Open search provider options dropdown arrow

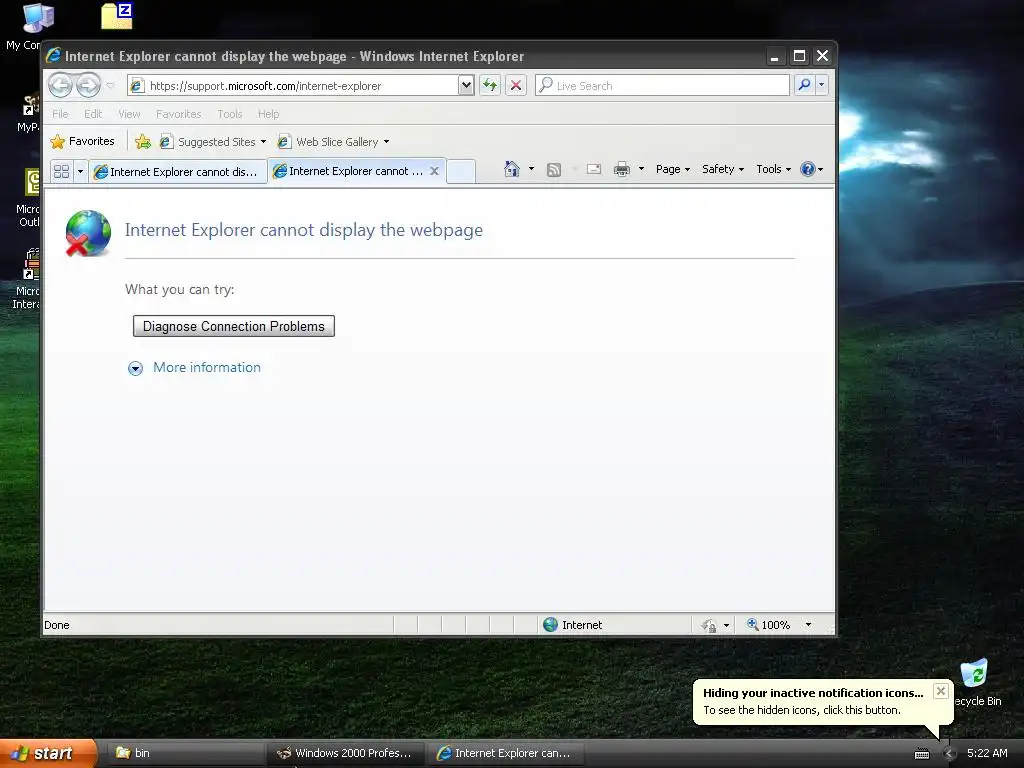(822, 85)
